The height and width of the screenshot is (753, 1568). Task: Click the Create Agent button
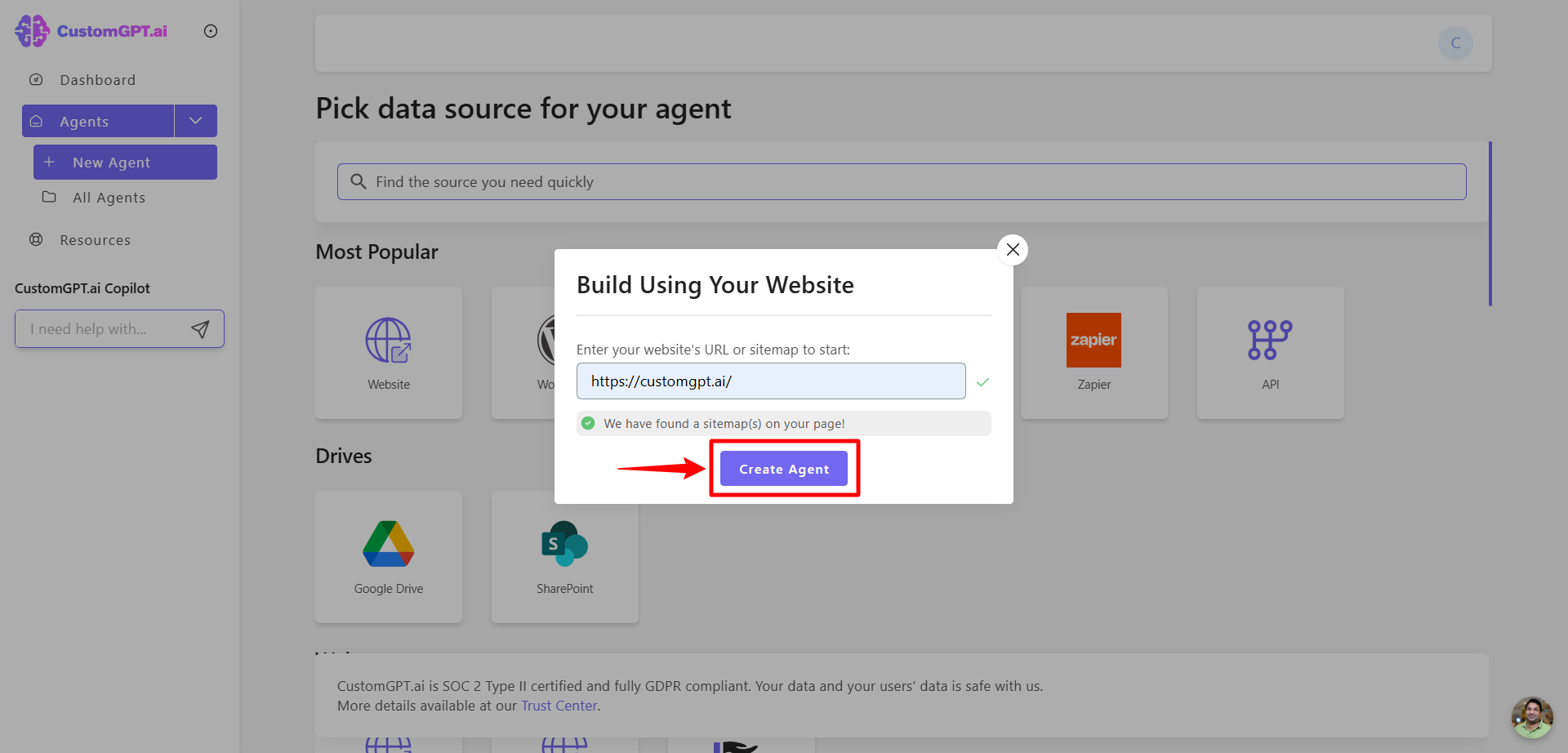[784, 469]
